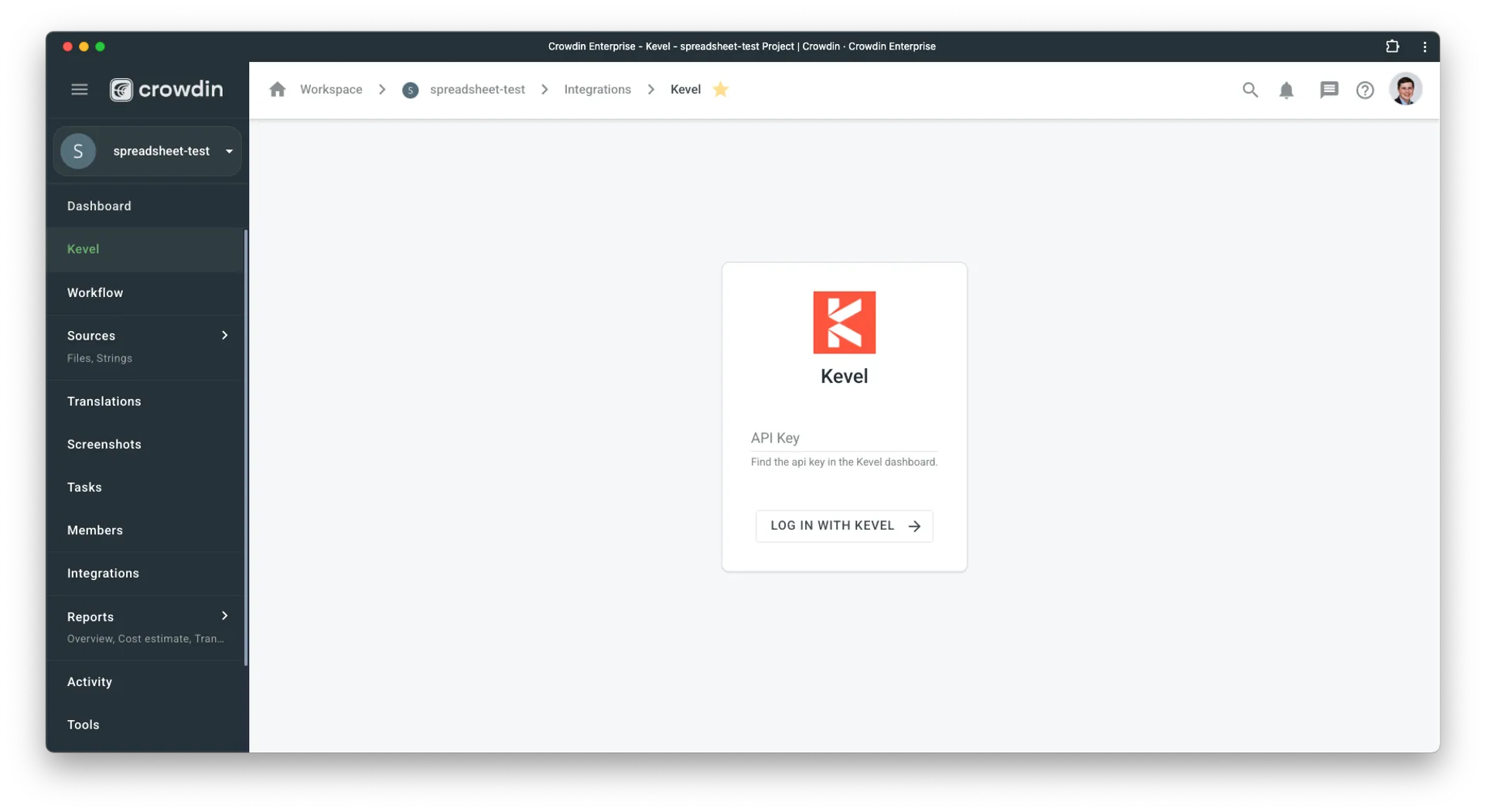
Task: Toggle the Kevel favorite star
Action: (721, 89)
